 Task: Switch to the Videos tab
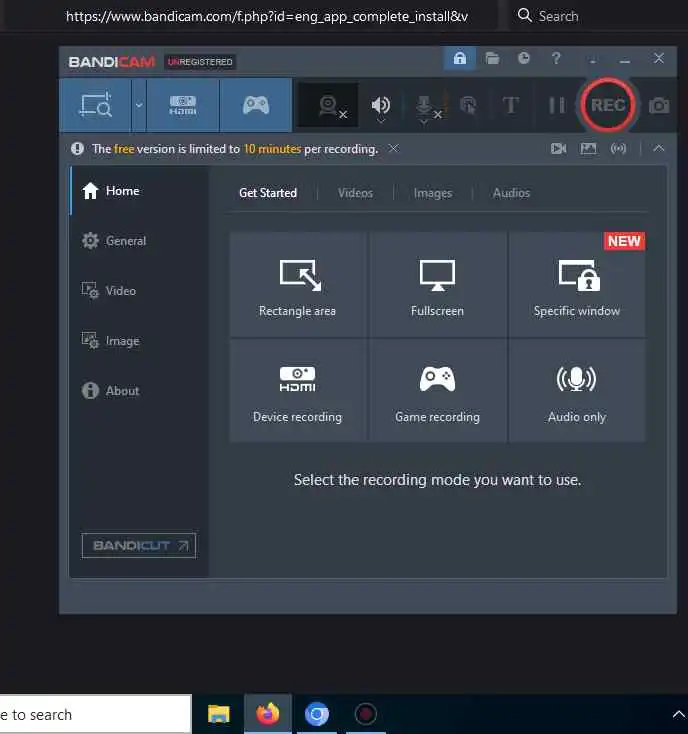point(355,193)
